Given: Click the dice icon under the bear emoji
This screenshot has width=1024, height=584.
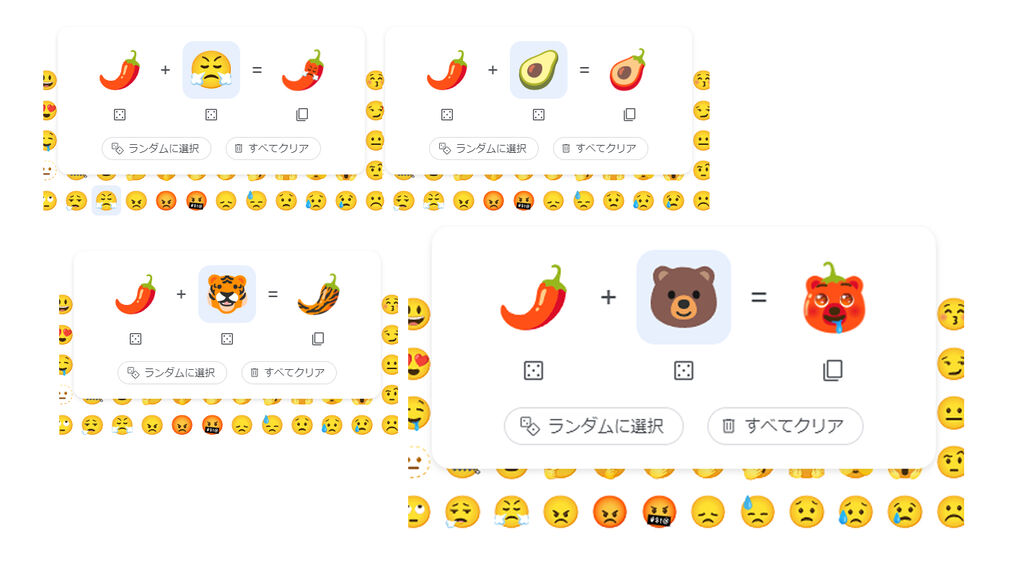Looking at the screenshot, I should [684, 370].
